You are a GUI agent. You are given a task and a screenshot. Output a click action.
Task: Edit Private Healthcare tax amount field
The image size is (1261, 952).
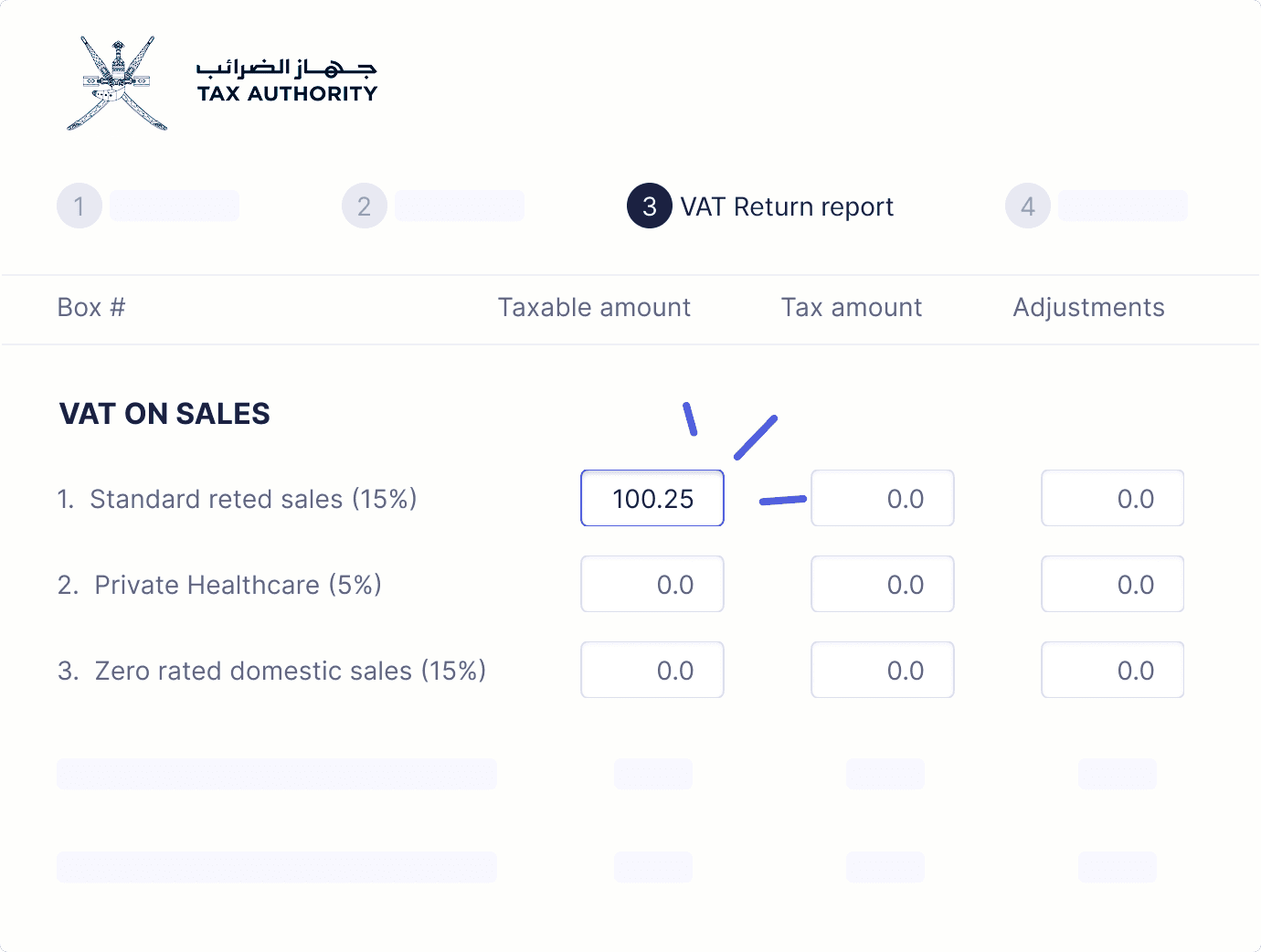click(883, 584)
